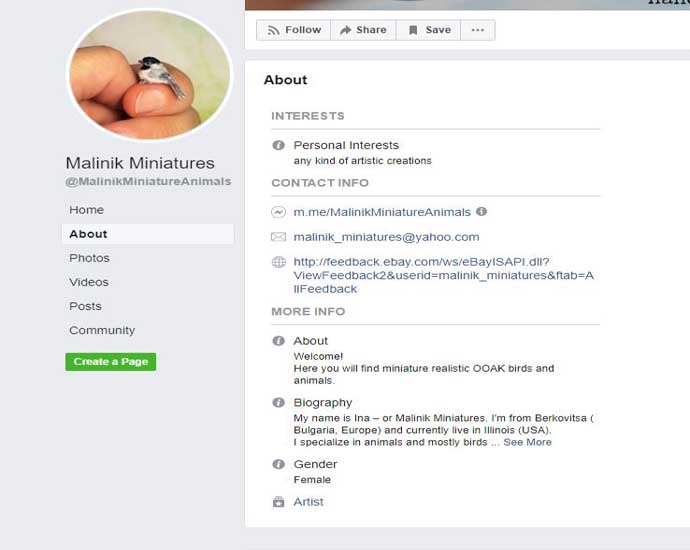The height and width of the screenshot is (550, 690).
Task: Click the briefcase icon beside Artist
Action: pos(278,502)
